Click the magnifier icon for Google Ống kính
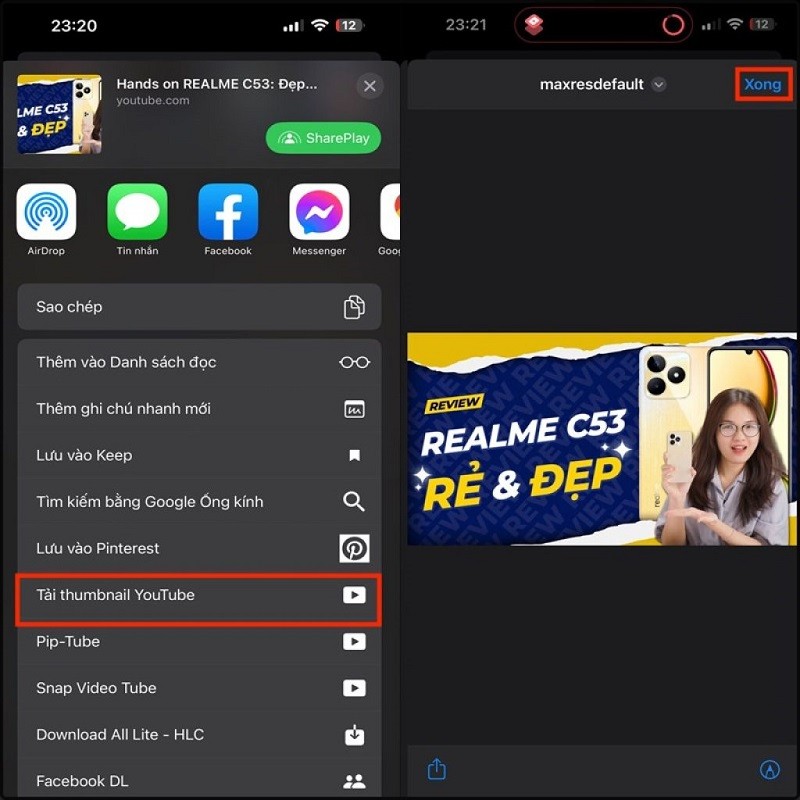This screenshot has width=800, height=800. tap(355, 501)
